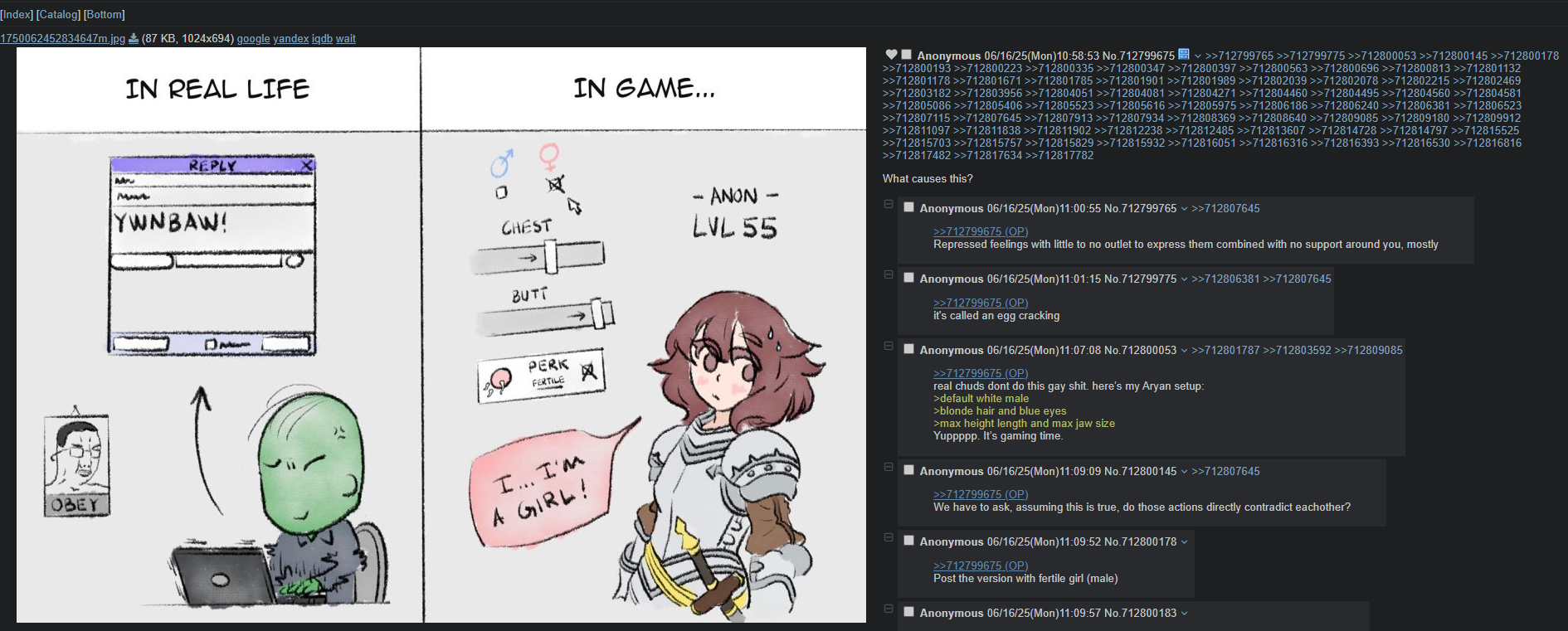The width and height of the screenshot is (1568, 631).
Task: Open post menu arrow on No.712800178
Action: (1184, 542)
